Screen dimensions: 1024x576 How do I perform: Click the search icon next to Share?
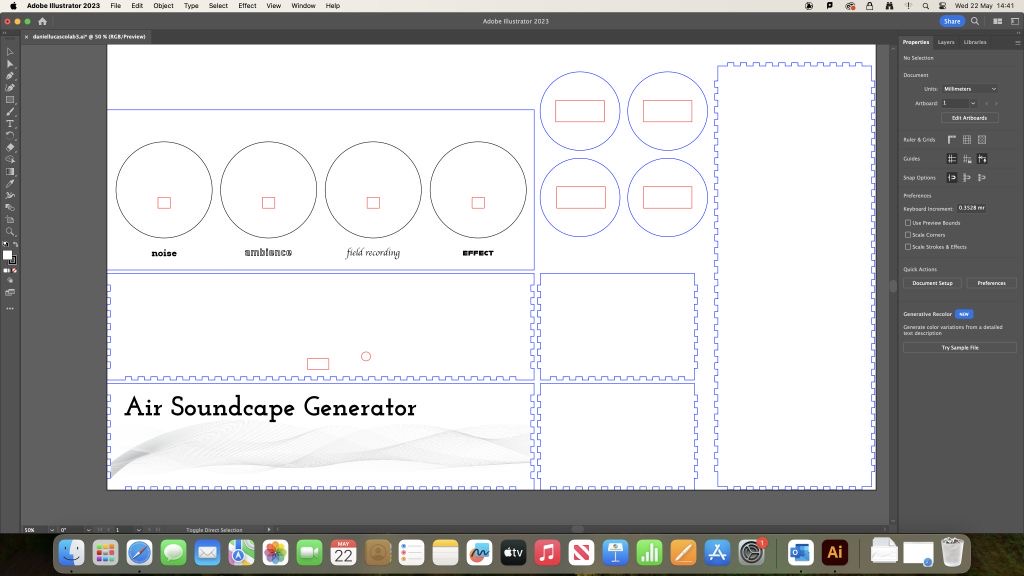(x=975, y=22)
